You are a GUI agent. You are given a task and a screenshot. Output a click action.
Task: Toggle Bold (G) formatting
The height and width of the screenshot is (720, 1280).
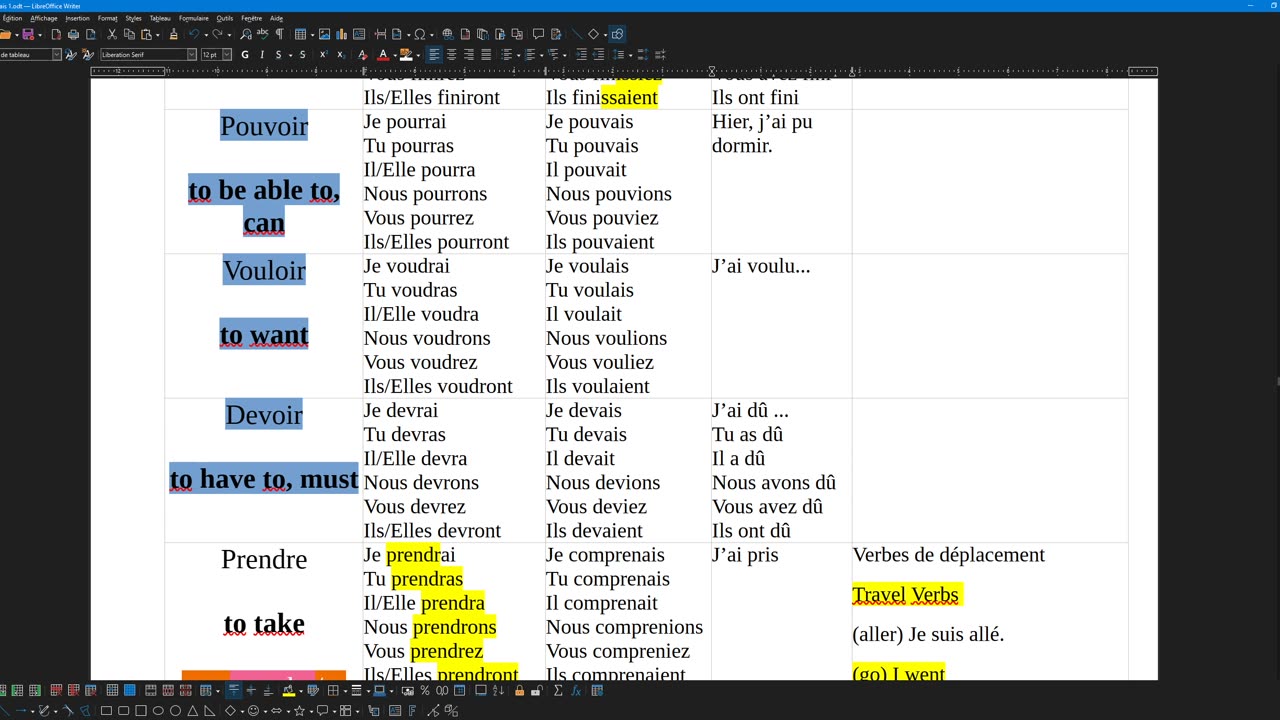click(x=245, y=54)
